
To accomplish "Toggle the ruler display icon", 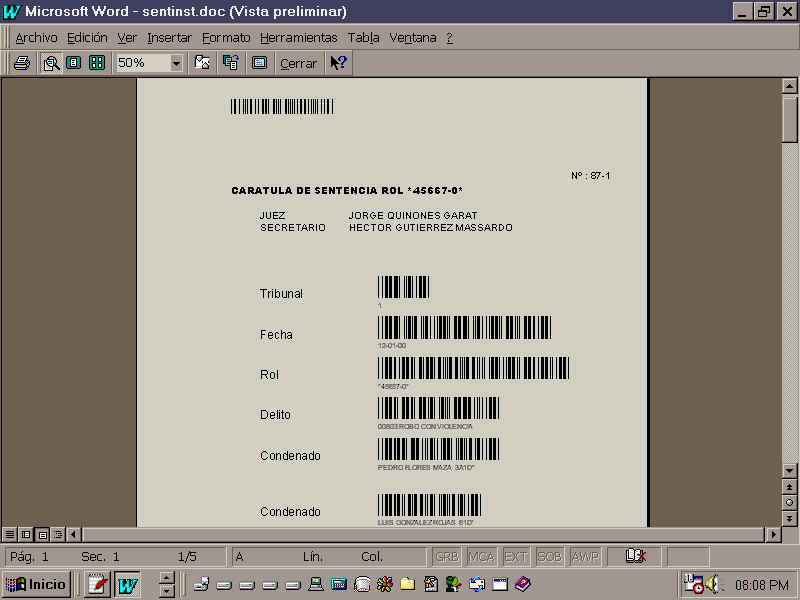I will [x=203, y=63].
